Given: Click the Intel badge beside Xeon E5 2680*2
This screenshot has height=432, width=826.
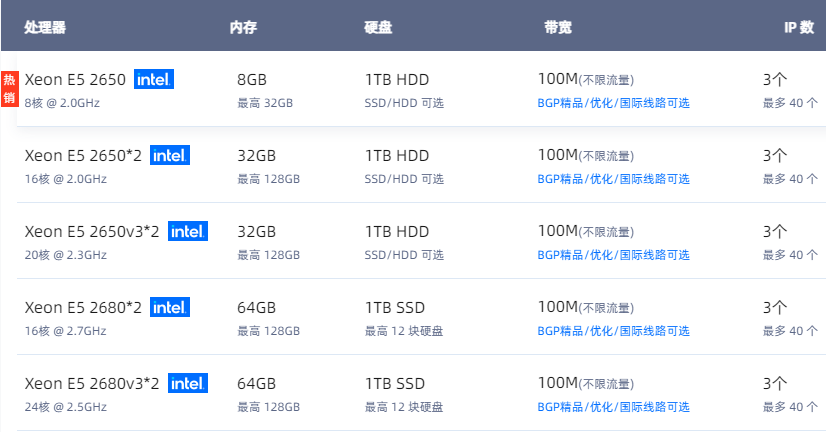Looking at the screenshot, I should coord(170,307).
